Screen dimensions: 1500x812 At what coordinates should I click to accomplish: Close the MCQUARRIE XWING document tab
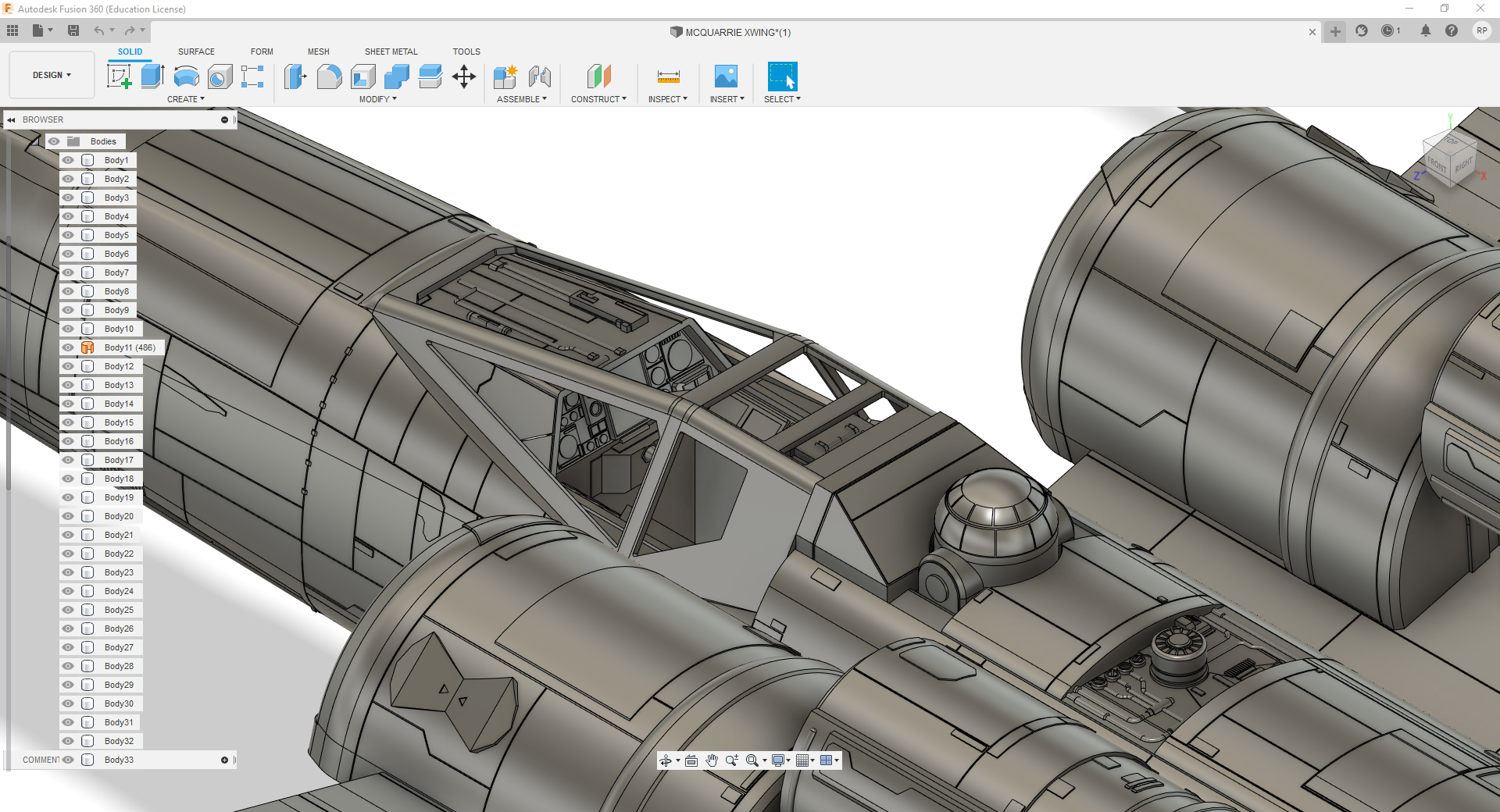click(1312, 32)
